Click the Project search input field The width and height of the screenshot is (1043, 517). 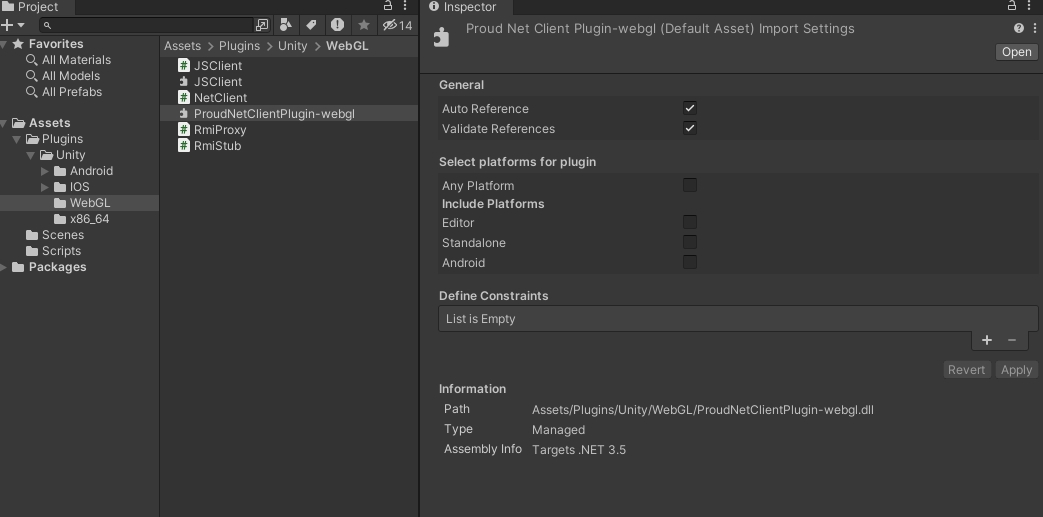coord(150,25)
